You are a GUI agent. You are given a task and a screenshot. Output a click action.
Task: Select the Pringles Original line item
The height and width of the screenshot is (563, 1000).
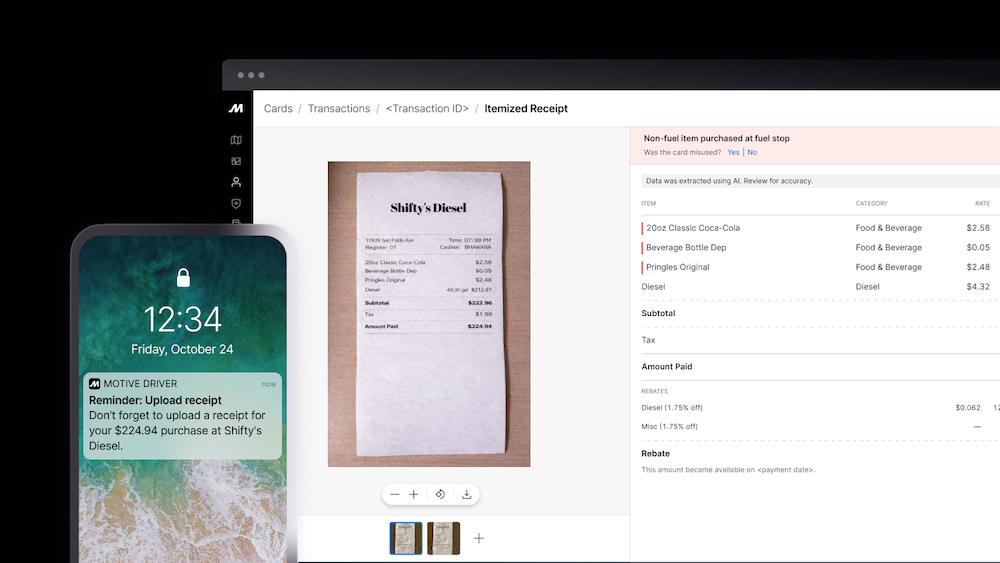tap(678, 267)
